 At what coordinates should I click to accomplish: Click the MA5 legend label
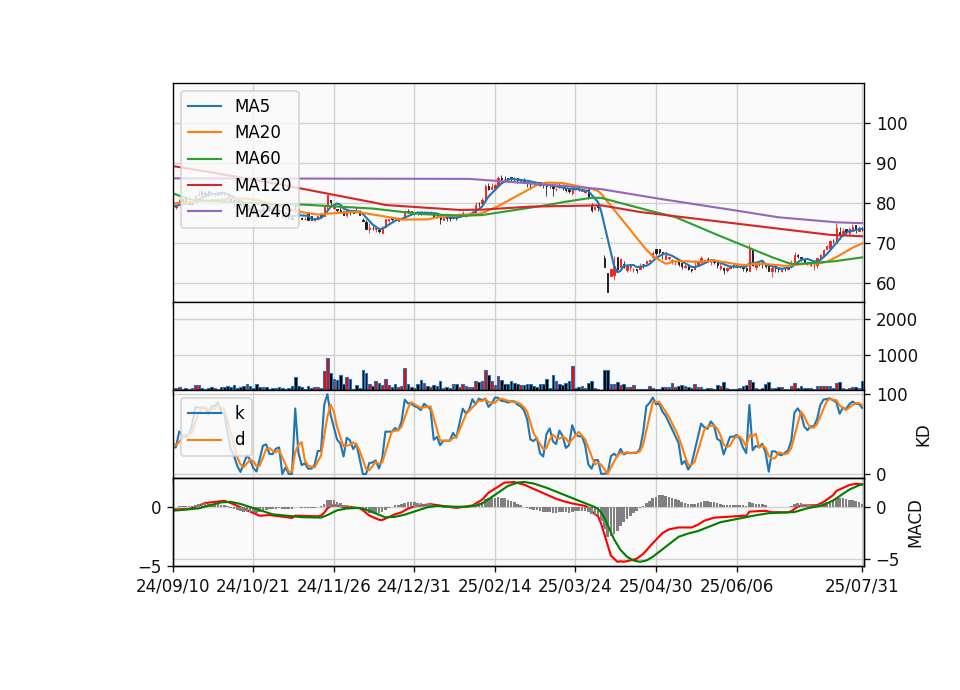pyautogui.click(x=252, y=106)
